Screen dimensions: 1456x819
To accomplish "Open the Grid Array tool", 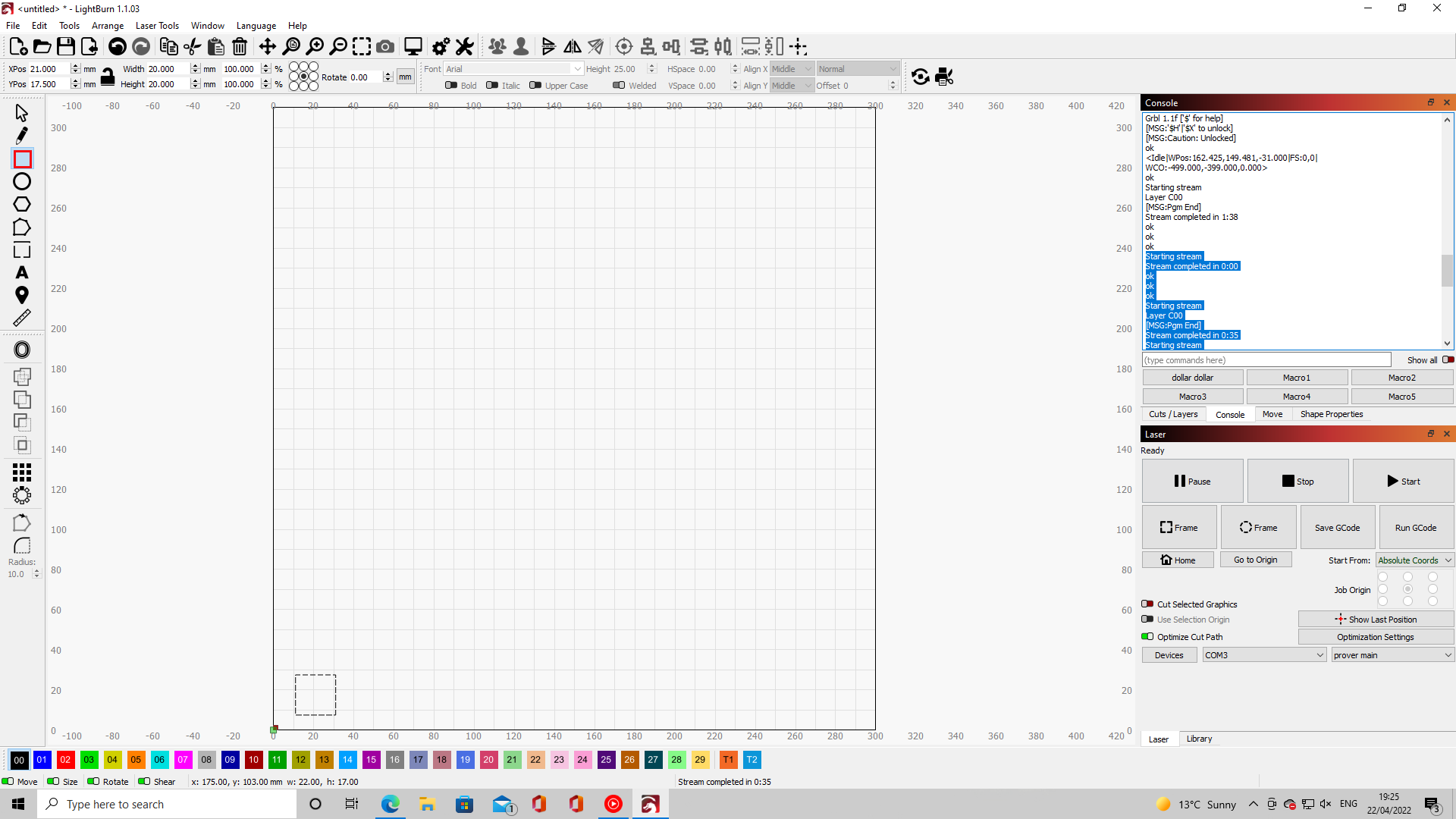I will [x=22, y=472].
